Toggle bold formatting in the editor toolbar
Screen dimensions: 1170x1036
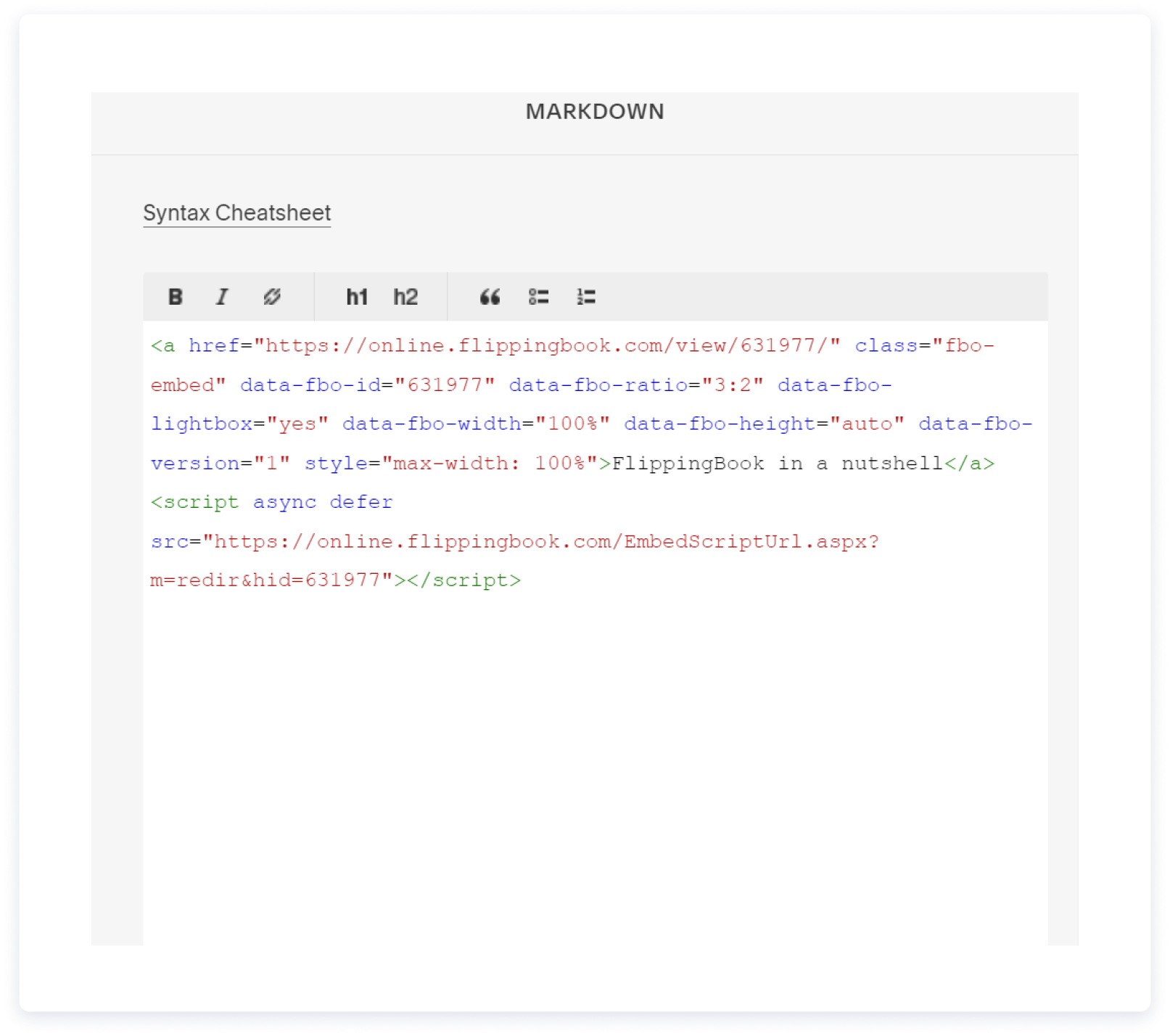(175, 297)
